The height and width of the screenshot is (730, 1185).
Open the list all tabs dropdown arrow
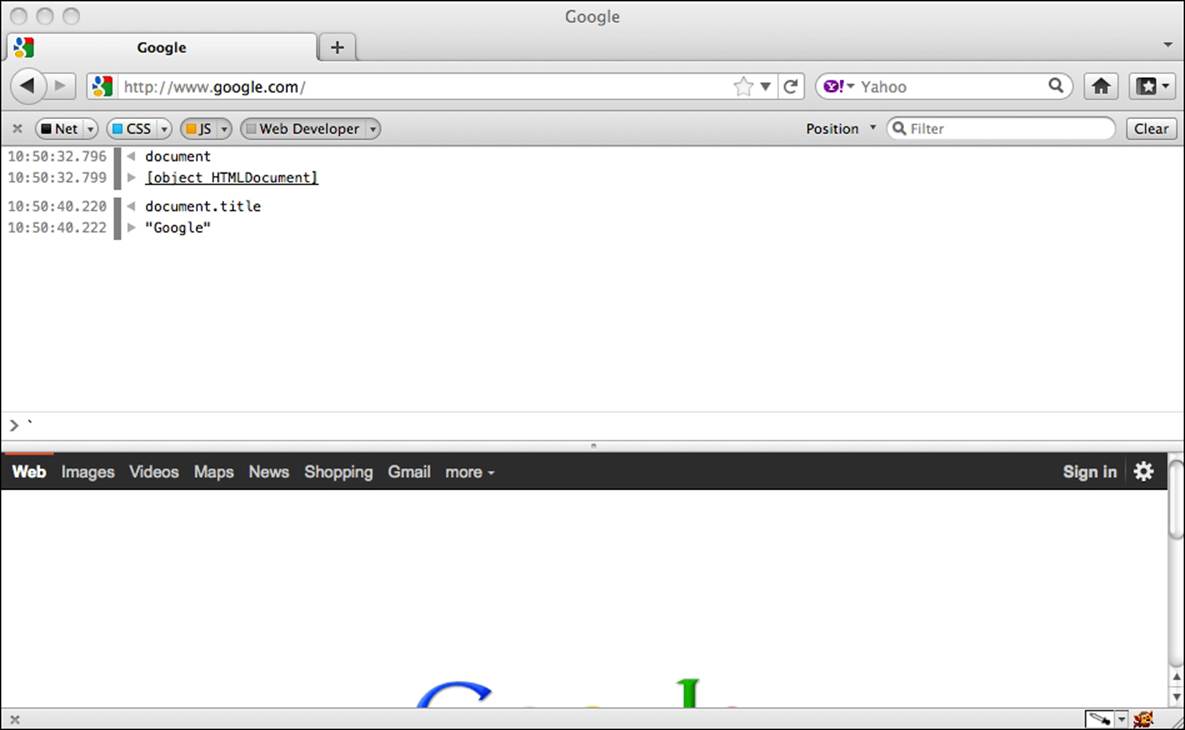click(1168, 45)
